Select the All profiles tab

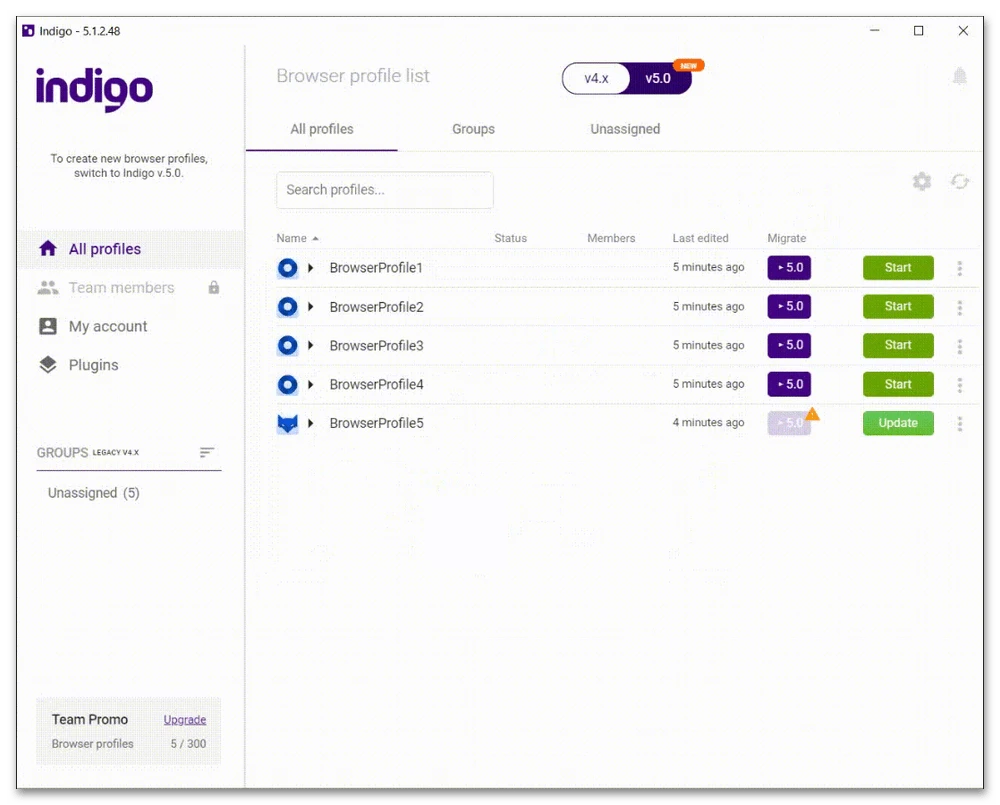[x=321, y=129]
